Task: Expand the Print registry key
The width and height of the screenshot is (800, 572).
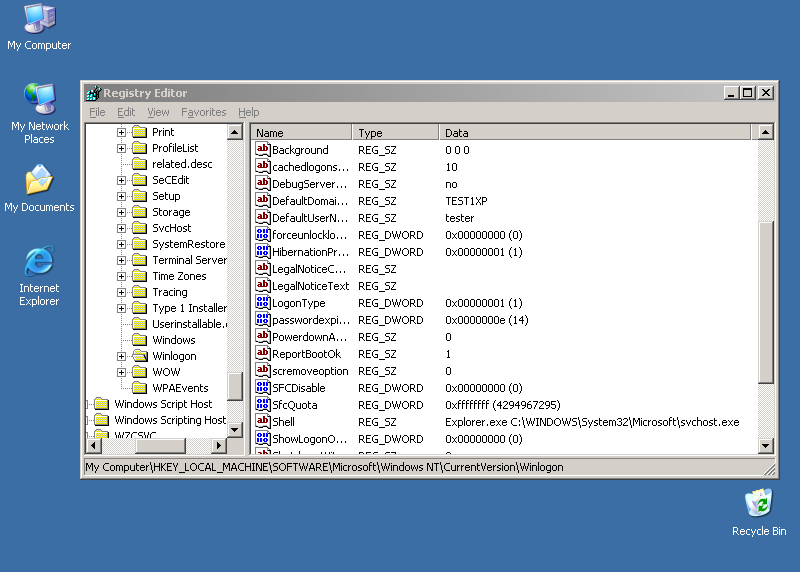Action: (121, 132)
